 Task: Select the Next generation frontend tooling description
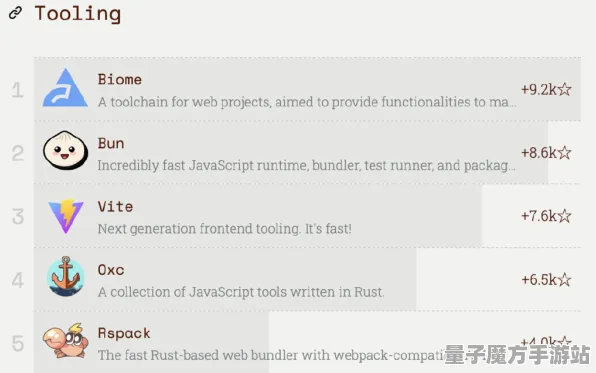(x=225, y=229)
